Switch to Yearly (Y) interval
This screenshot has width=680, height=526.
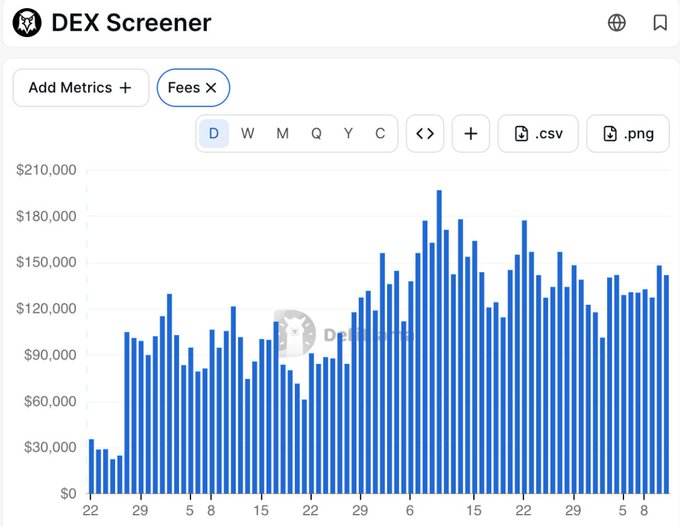click(x=348, y=134)
